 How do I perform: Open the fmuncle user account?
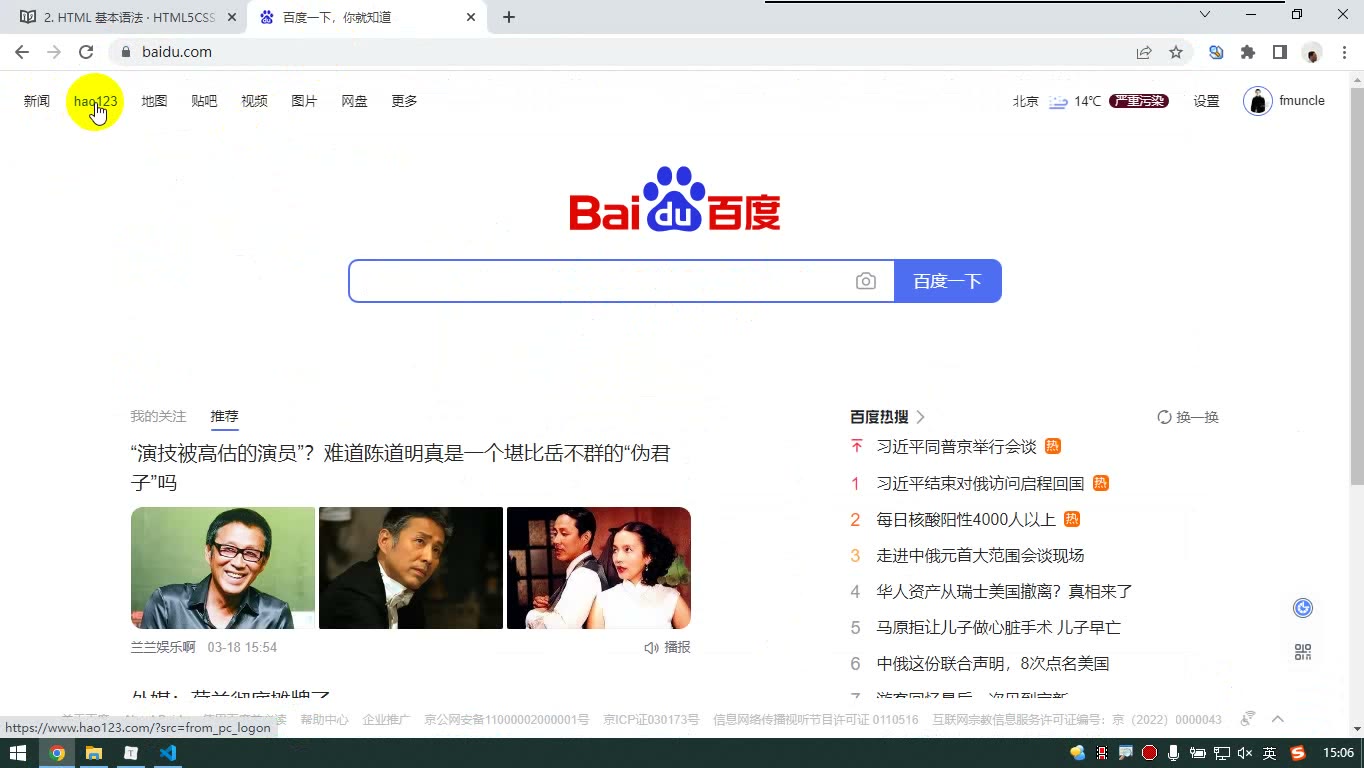(x=1284, y=101)
